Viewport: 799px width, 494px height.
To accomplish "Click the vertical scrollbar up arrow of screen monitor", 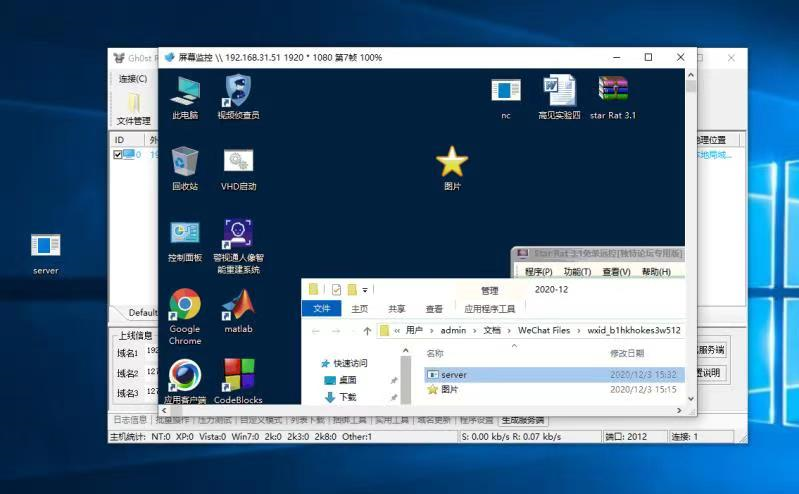I will pyautogui.click(x=691, y=74).
